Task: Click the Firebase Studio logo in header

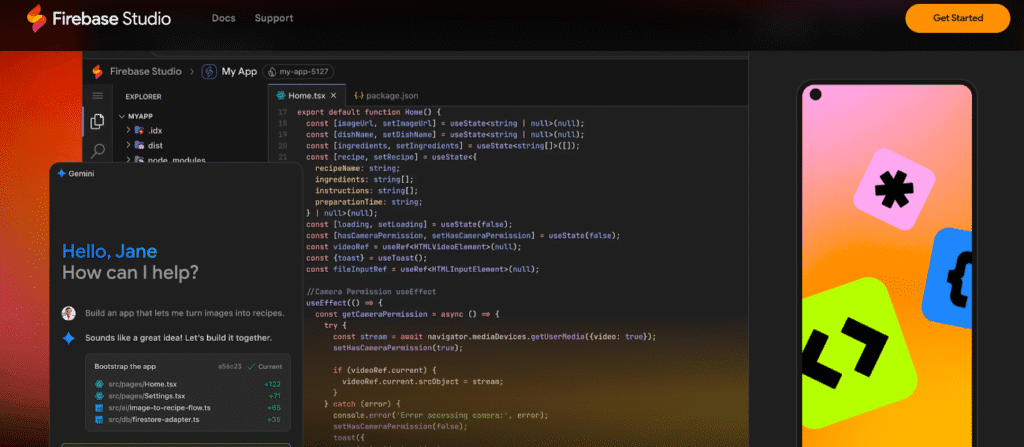Action: tap(99, 18)
